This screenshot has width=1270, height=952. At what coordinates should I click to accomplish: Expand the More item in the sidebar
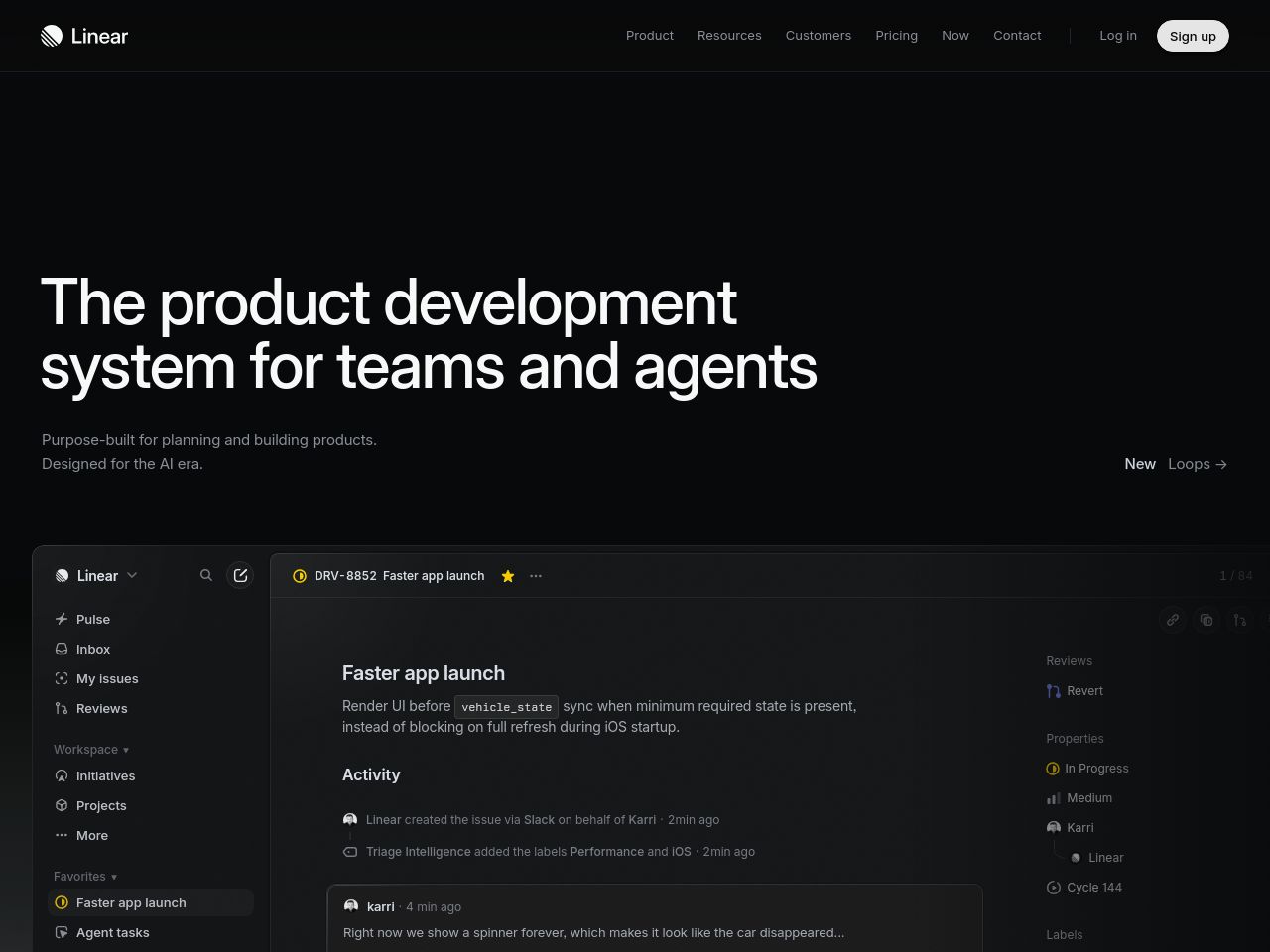[x=82, y=835]
